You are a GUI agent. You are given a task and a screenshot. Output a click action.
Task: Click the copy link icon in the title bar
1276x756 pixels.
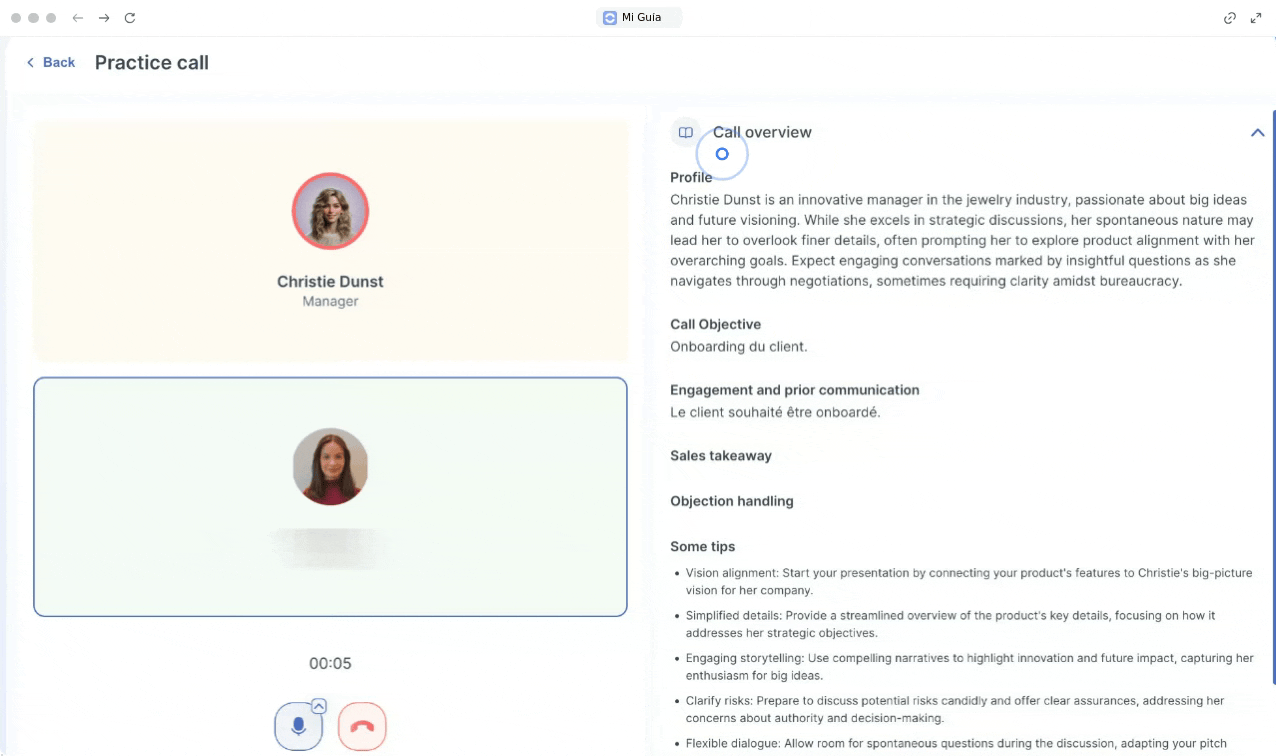(1230, 18)
